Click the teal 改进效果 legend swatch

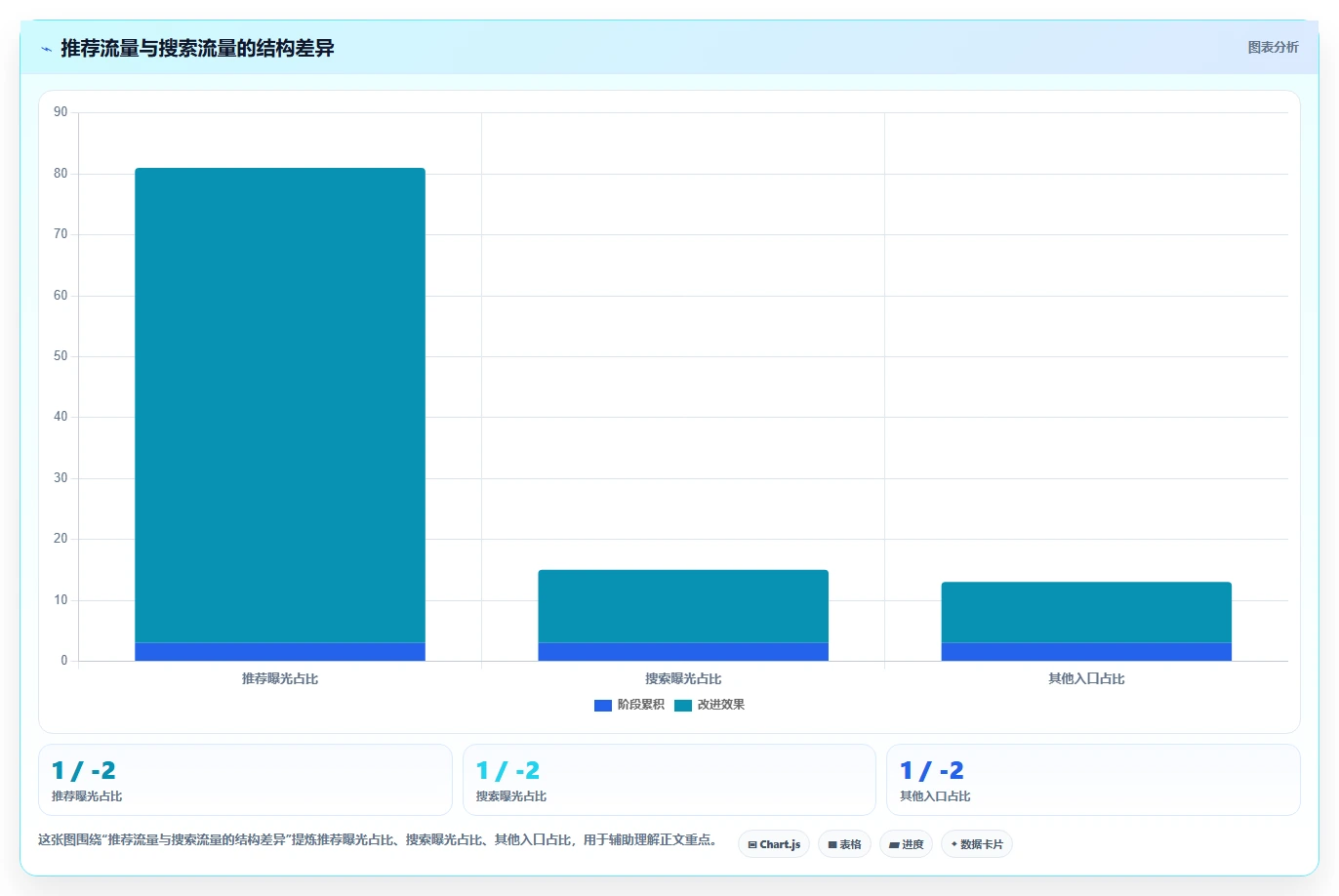(683, 706)
